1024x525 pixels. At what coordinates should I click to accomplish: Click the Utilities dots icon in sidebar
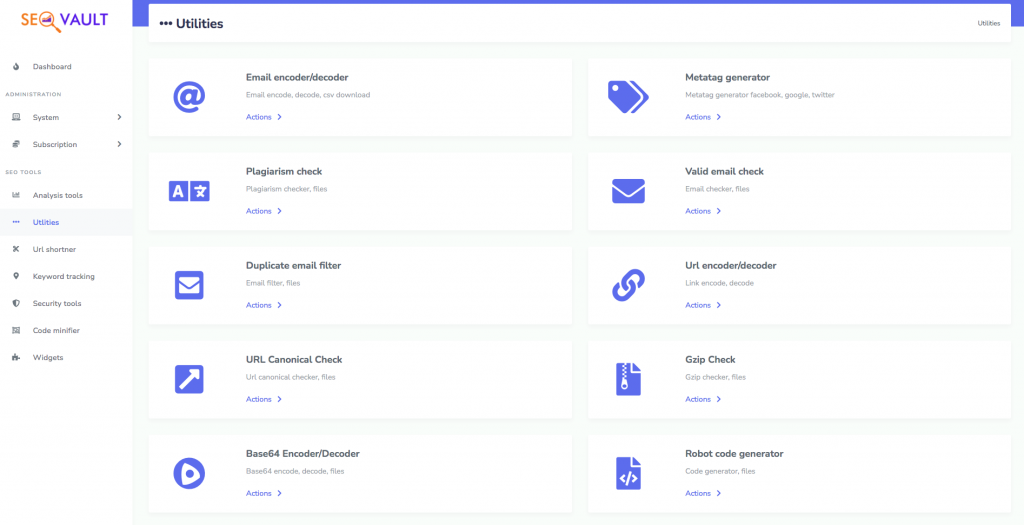click(x=16, y=222)
